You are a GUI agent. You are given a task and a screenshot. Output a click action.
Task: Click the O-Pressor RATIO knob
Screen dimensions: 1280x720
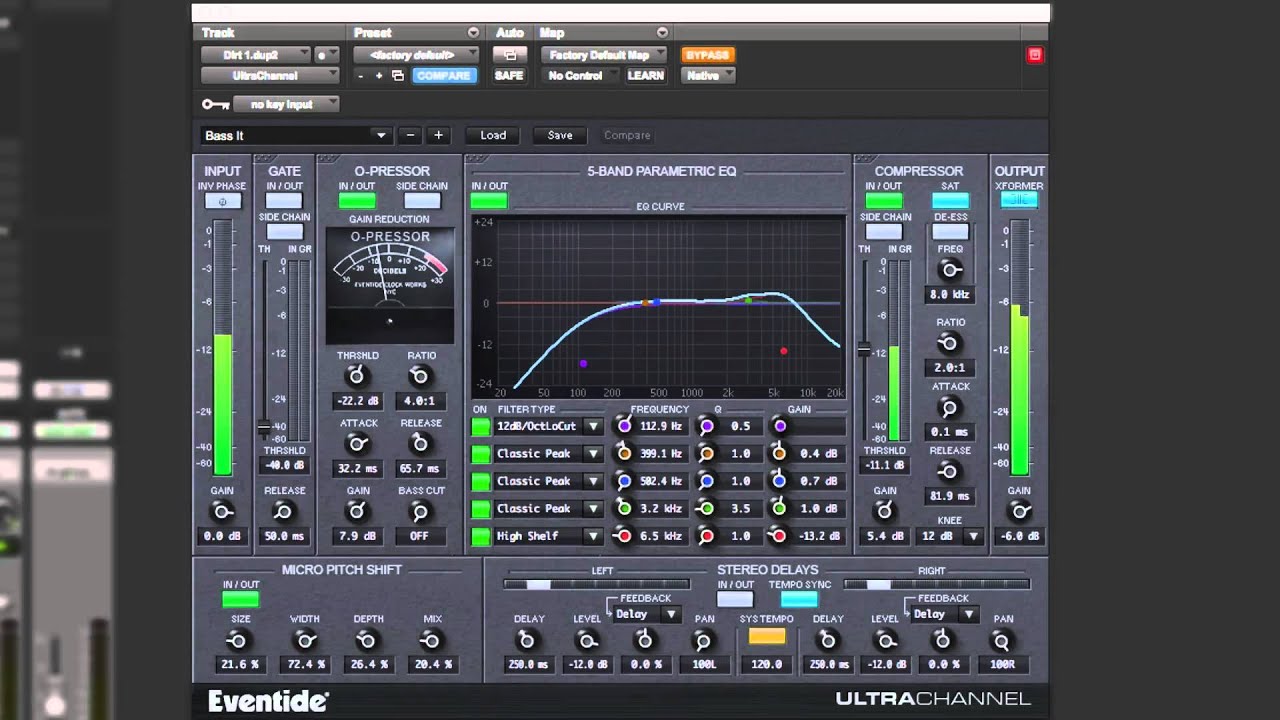[x=420, y=376]
